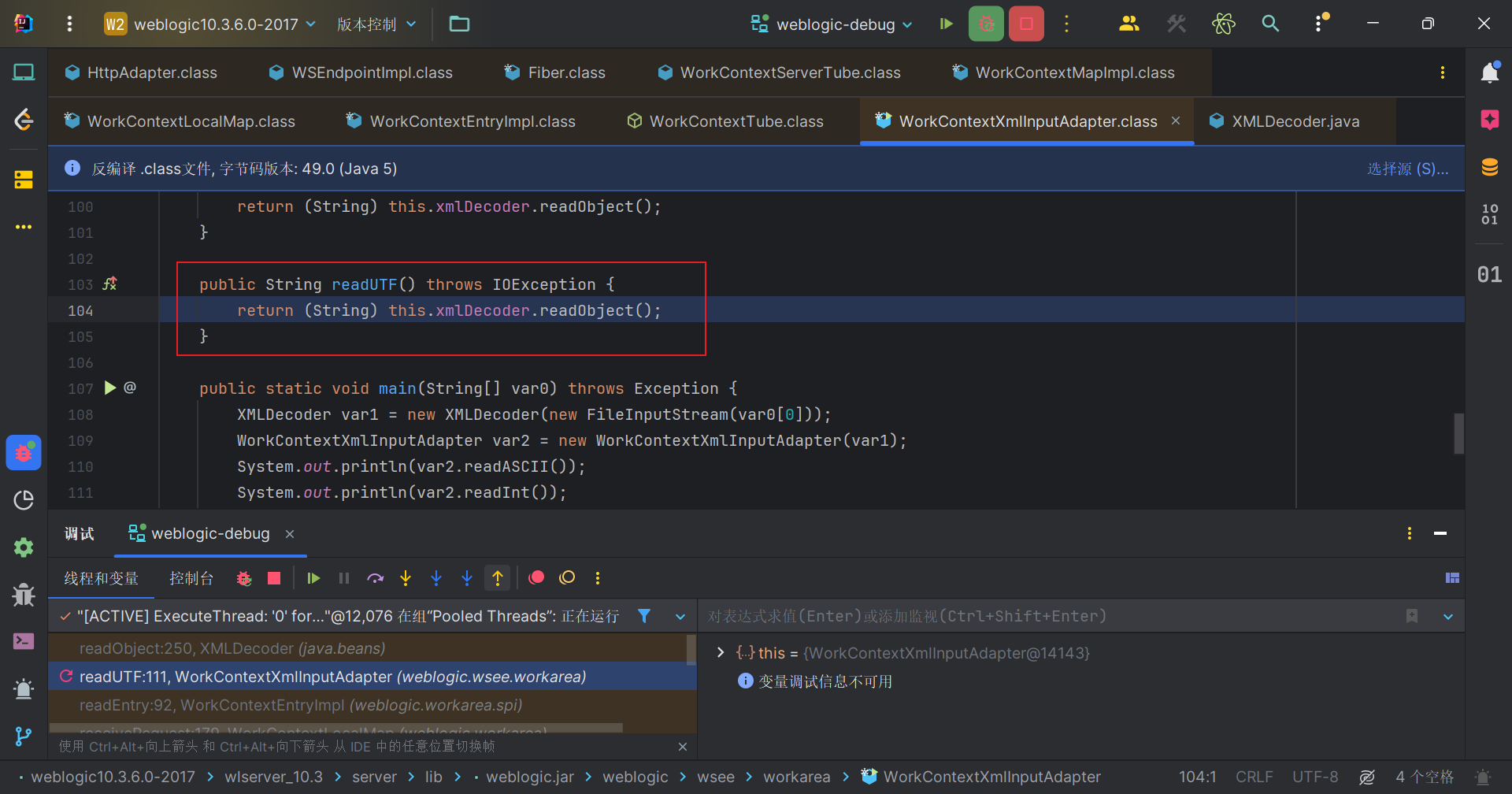Image resolution: width=1512 pixels, height=794 pixels.
Task: Stop the running session red square
Action: tap(1026, 24)
